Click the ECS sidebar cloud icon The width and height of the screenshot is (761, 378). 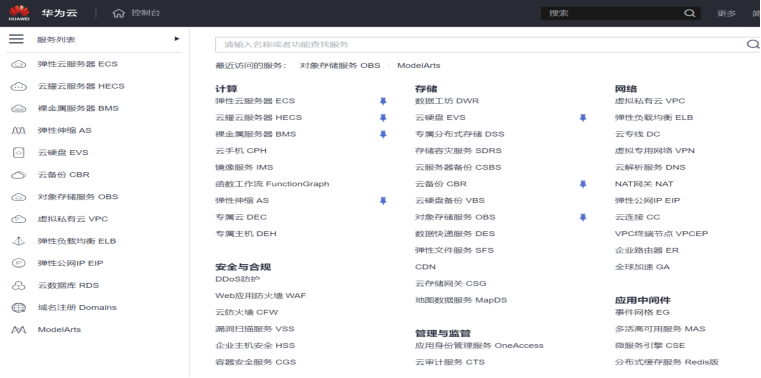point(18,64)
